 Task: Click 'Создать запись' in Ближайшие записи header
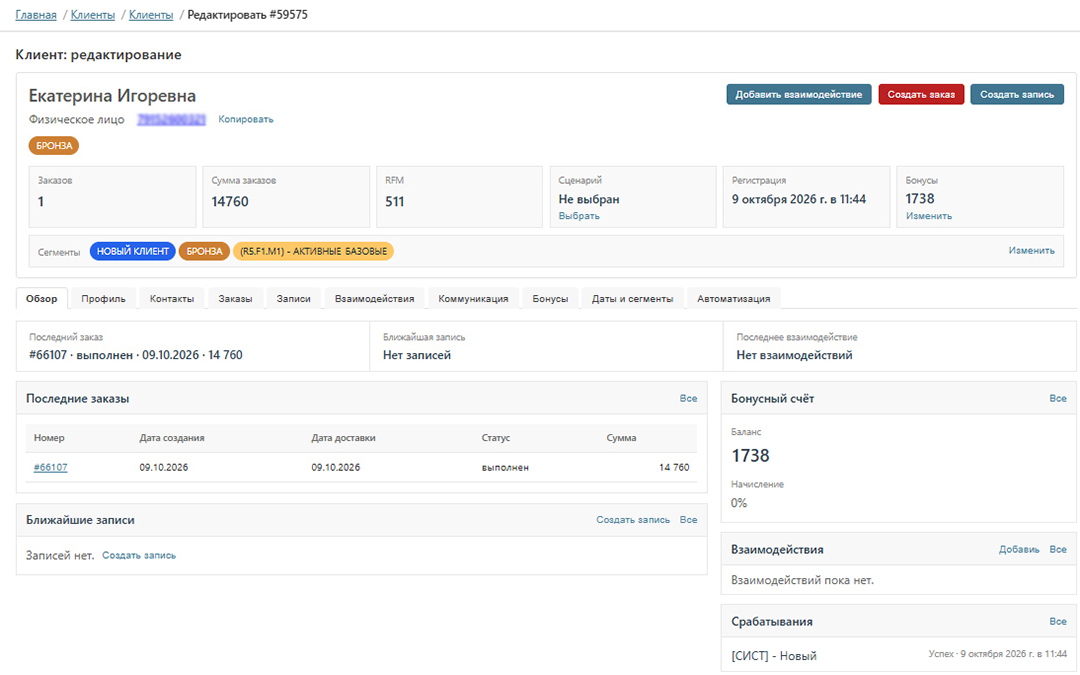633,519
